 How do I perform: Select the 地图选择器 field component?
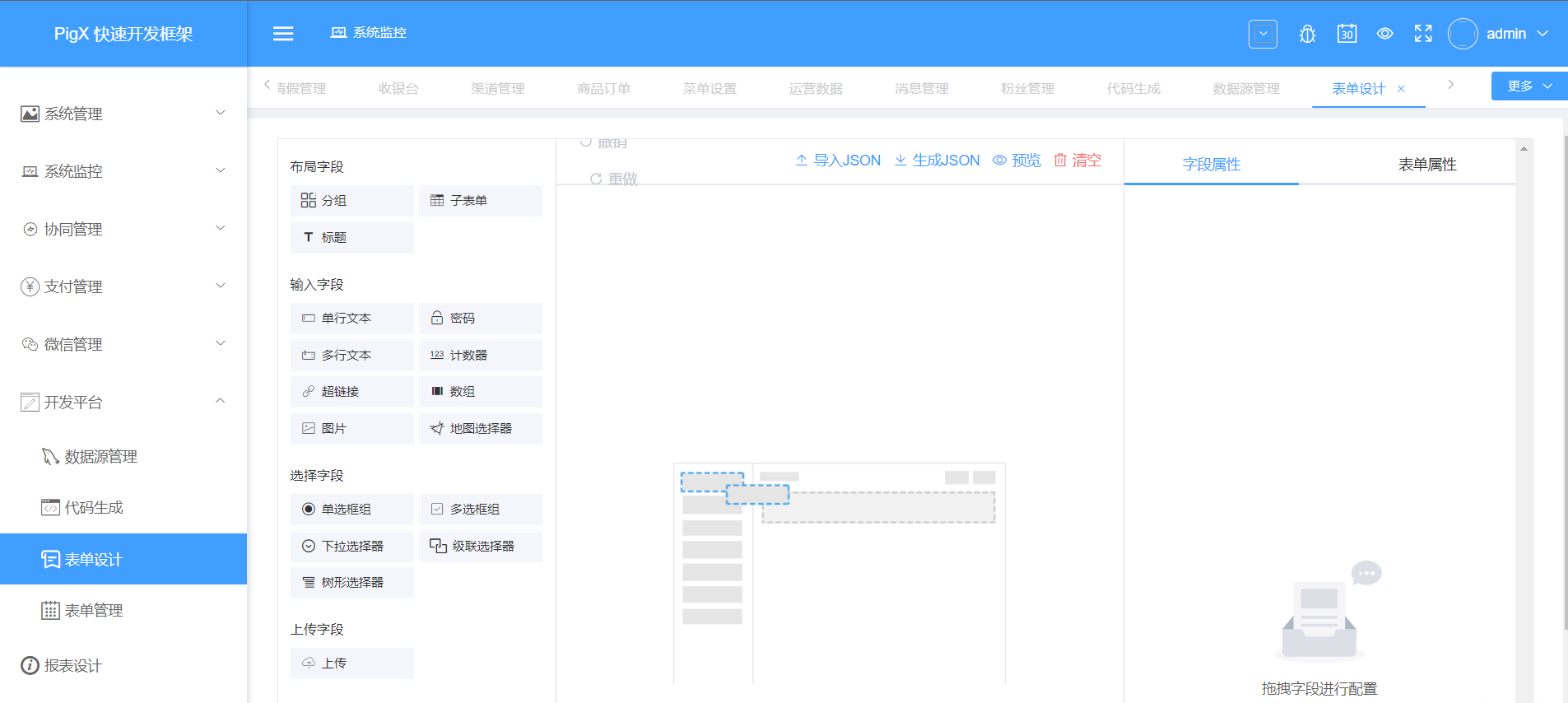(x=481, y=429)
